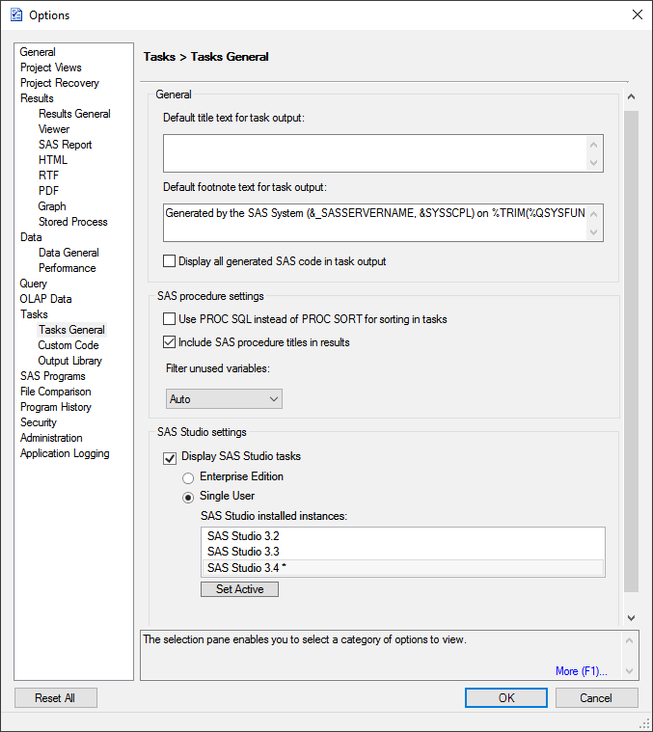The image size is (653, 732).
Task: Select SAS Programs category
Action: coord(52,375)
